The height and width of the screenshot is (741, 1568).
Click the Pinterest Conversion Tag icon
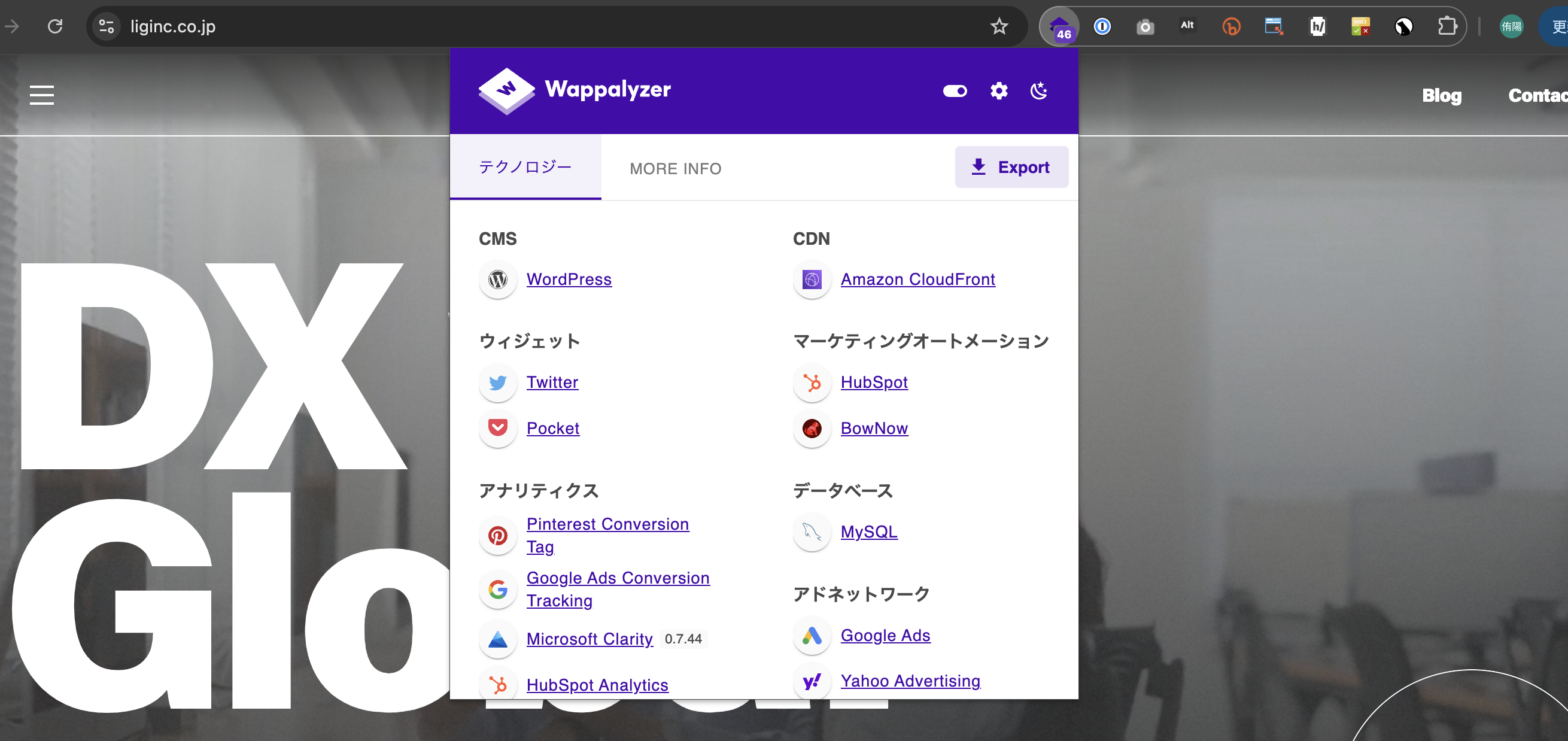pos(498,535)
